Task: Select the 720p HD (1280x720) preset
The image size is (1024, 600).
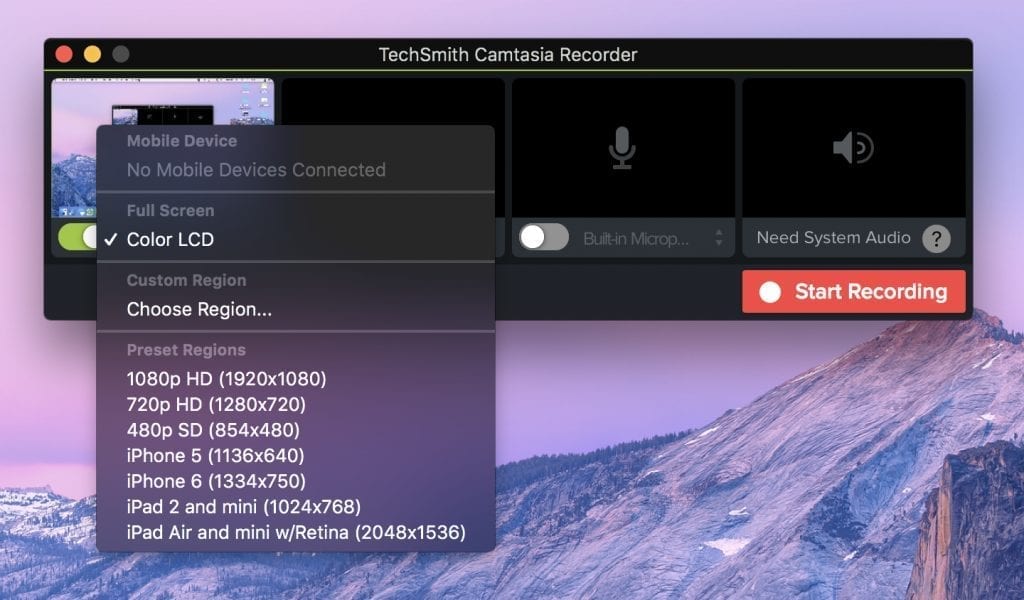Action: click(x=296, y=404)
